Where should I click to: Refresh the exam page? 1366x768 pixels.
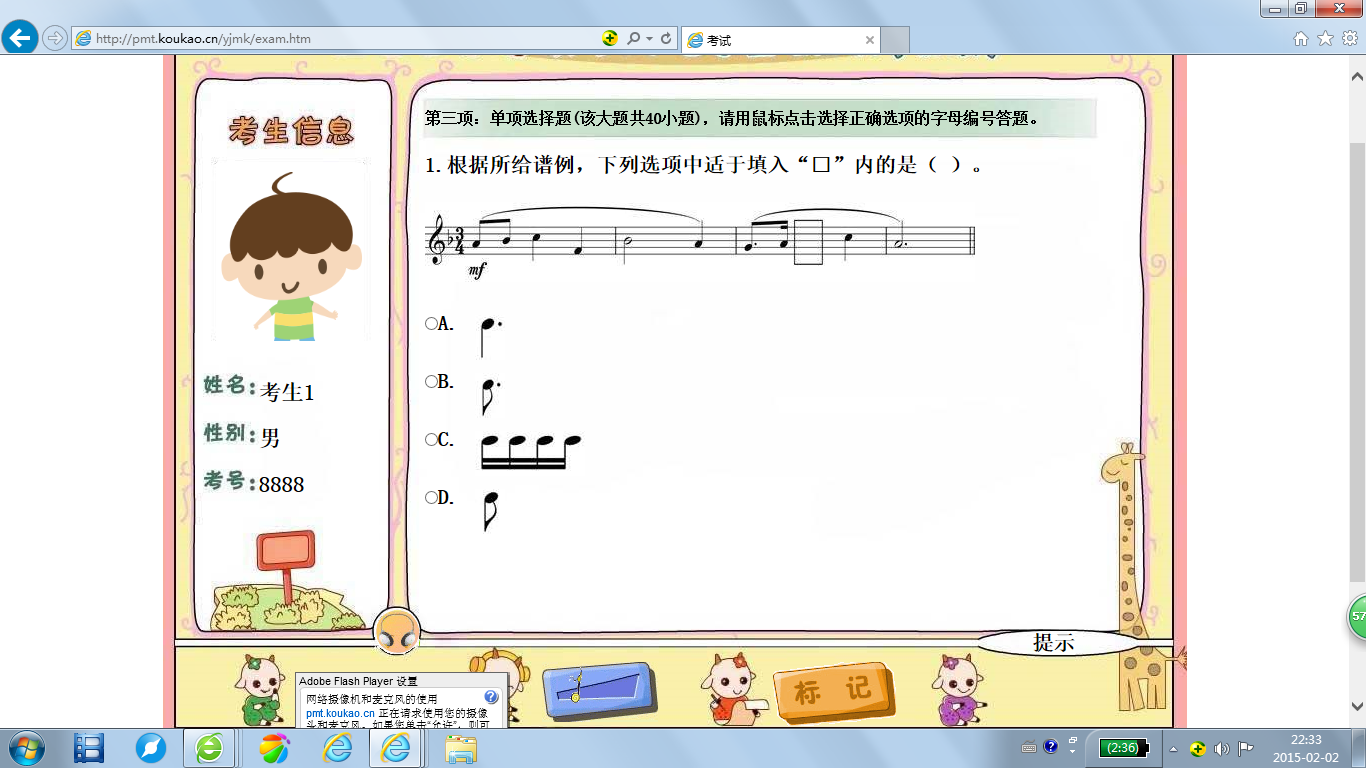click(666, 39)
